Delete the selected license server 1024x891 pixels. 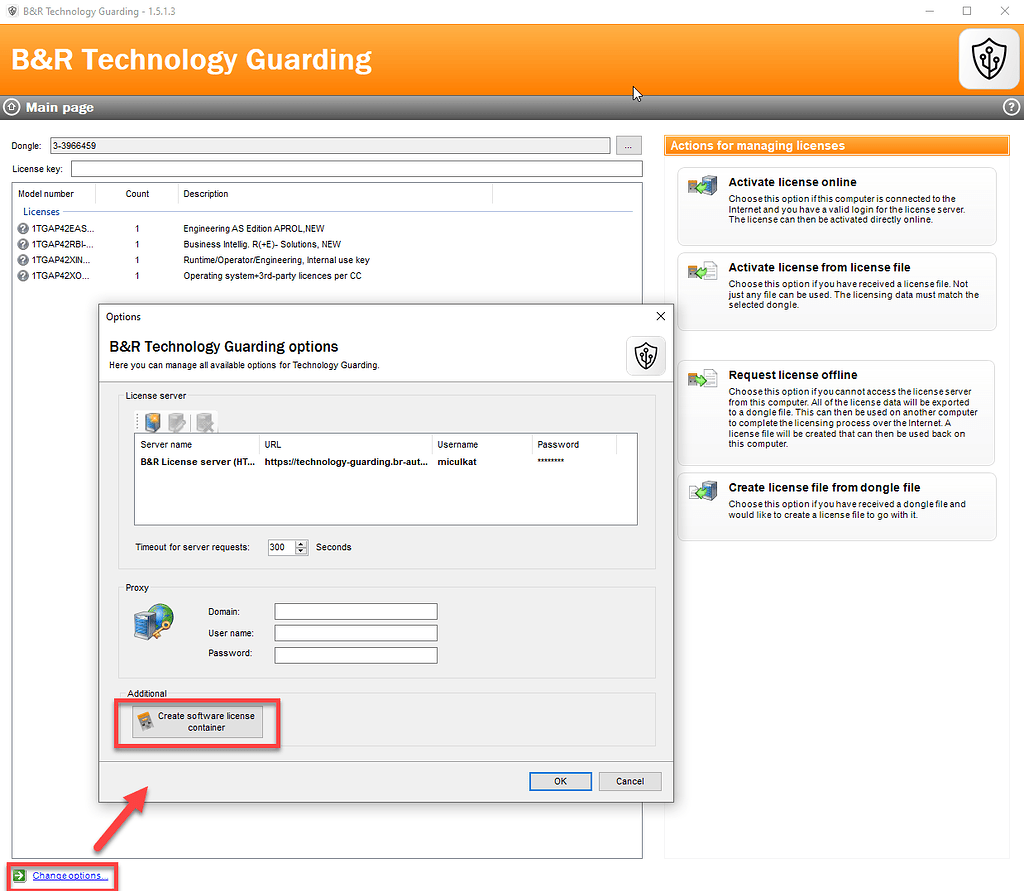(205, 423)
